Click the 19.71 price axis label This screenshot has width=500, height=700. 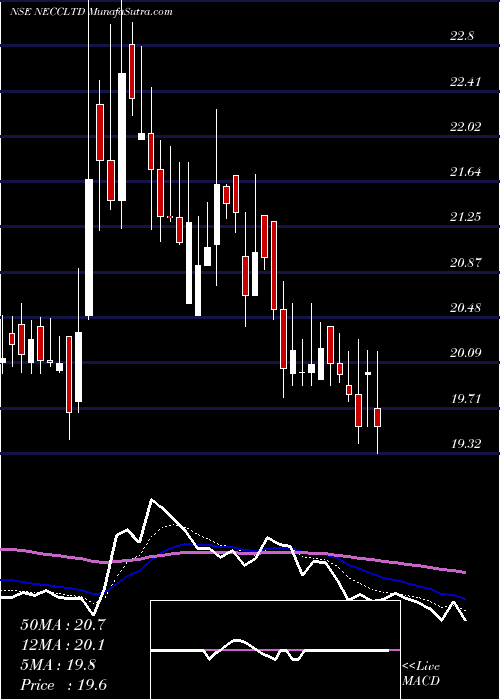click(465, 398)
